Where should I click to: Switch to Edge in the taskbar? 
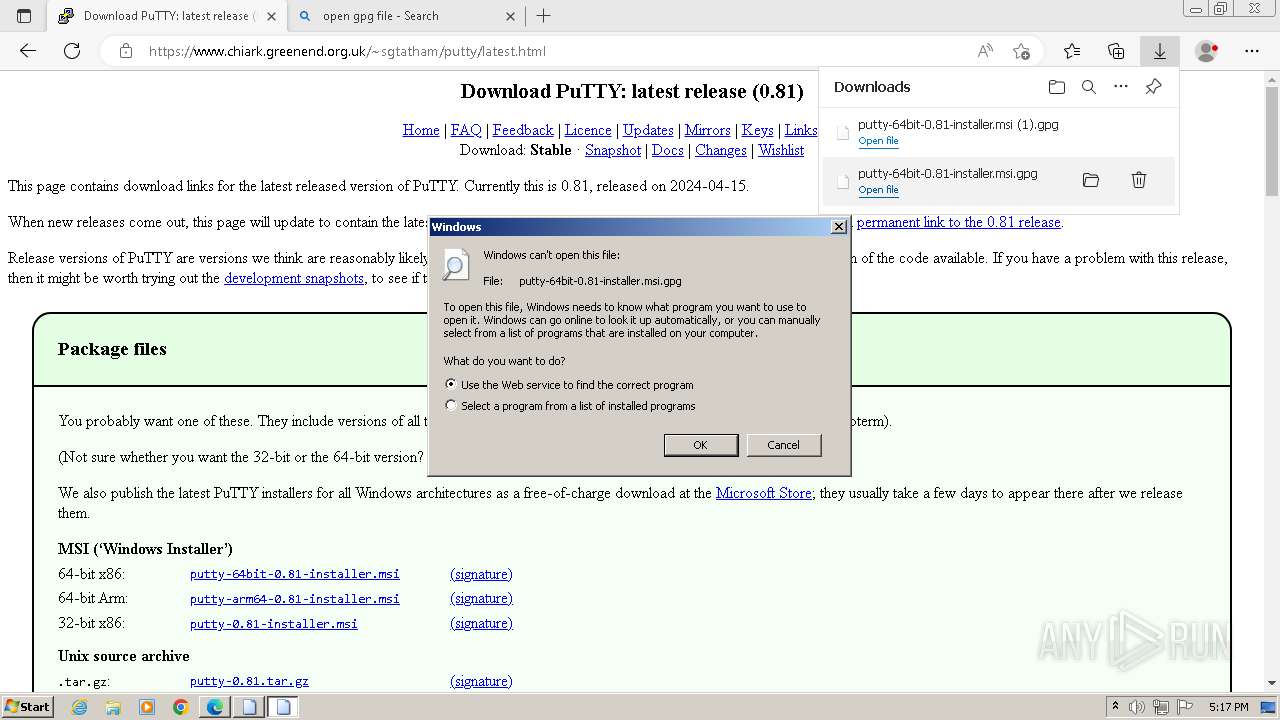(x=215, y=707)
